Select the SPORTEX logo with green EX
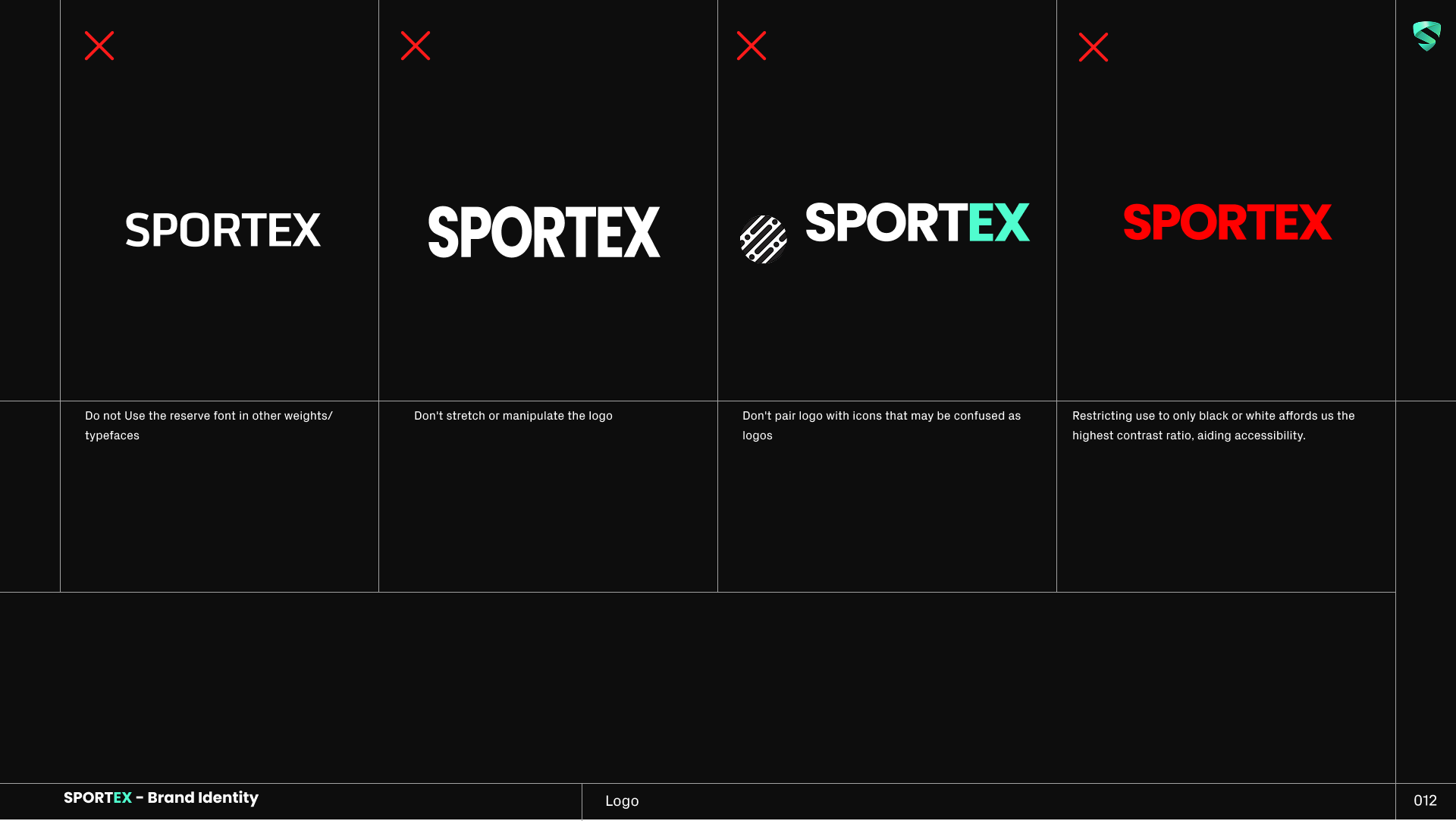The height and width of the screenshot is (821, 1456). 918,222
